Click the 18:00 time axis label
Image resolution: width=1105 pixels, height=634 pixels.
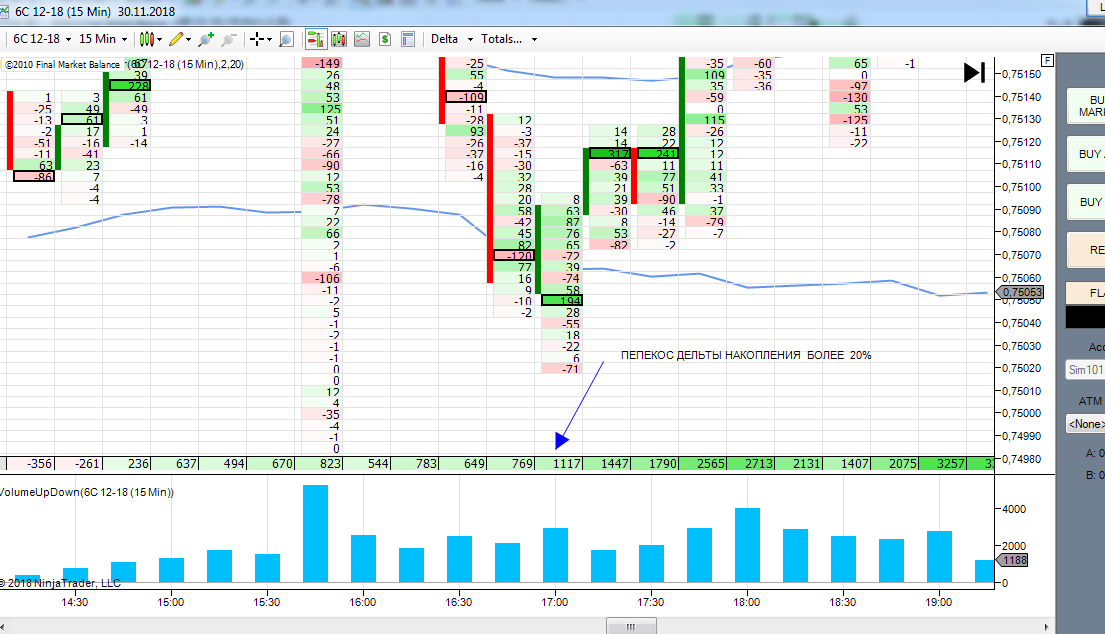[746, 602]
